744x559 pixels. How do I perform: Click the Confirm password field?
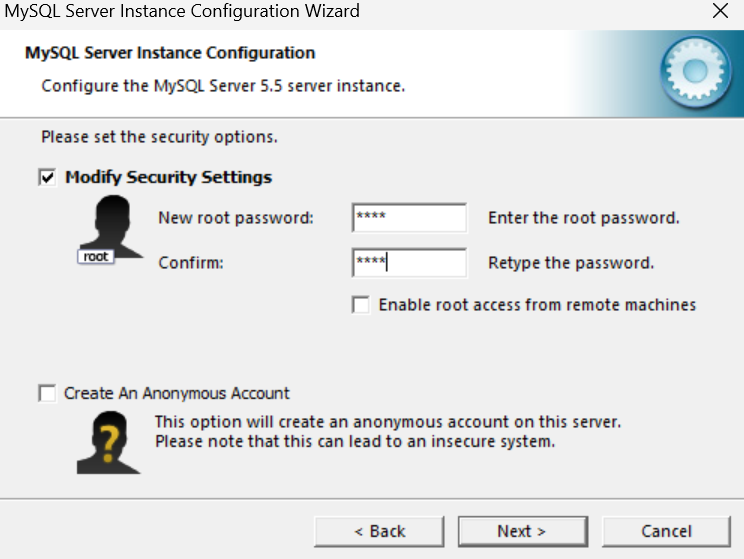tap(409, 264)
